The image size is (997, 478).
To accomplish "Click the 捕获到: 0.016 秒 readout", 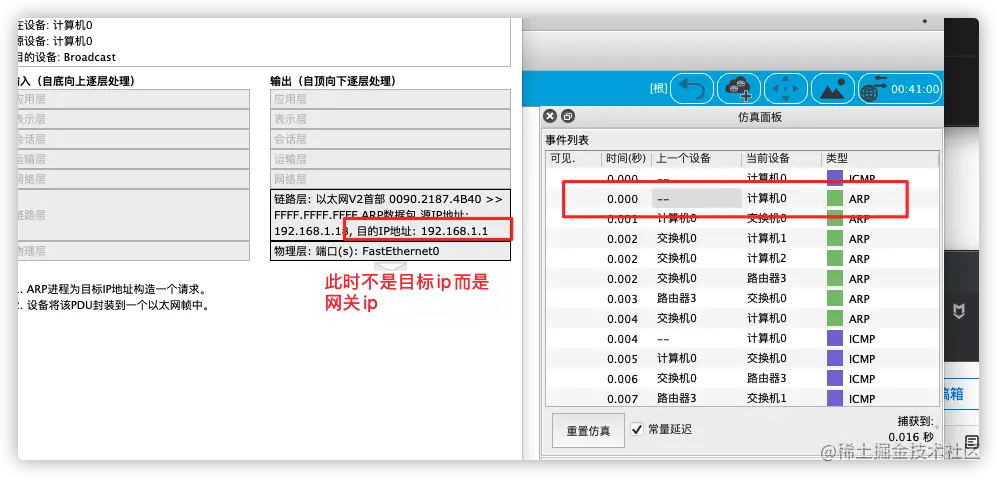I will (912, 429).
